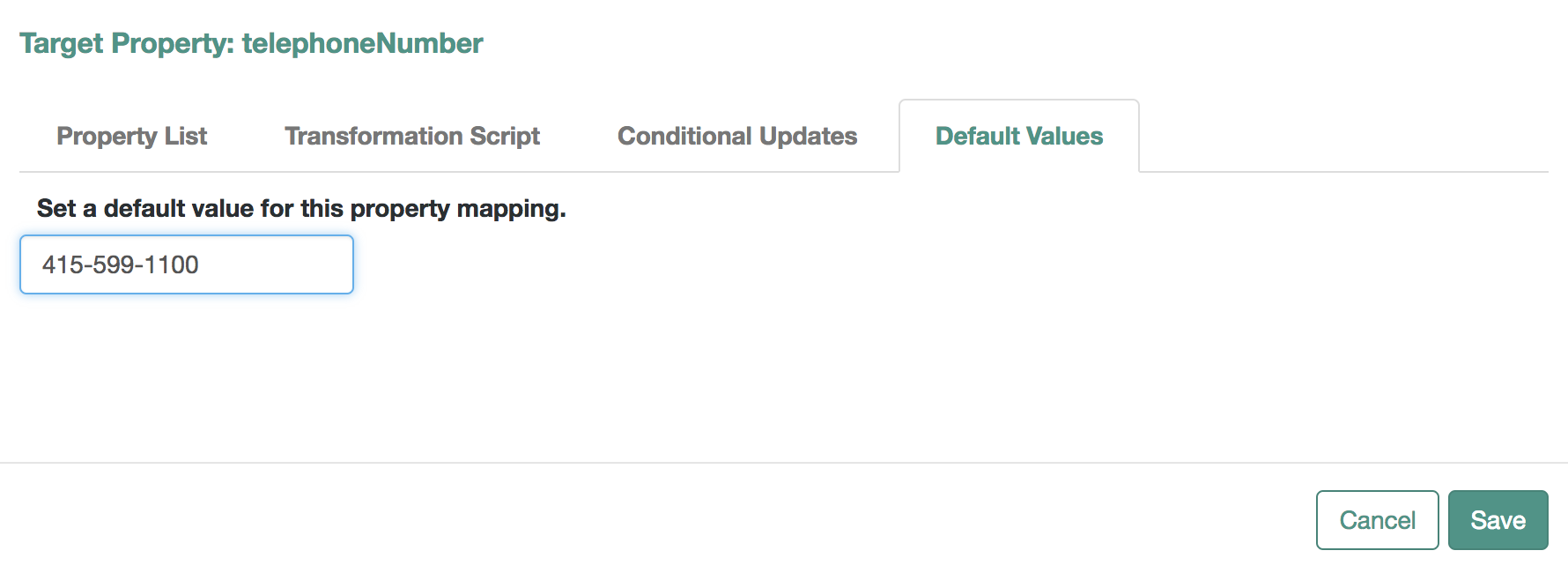View the source Property List settings
This screenshot has height=573, width=1568.
click(x=132, y=136)
